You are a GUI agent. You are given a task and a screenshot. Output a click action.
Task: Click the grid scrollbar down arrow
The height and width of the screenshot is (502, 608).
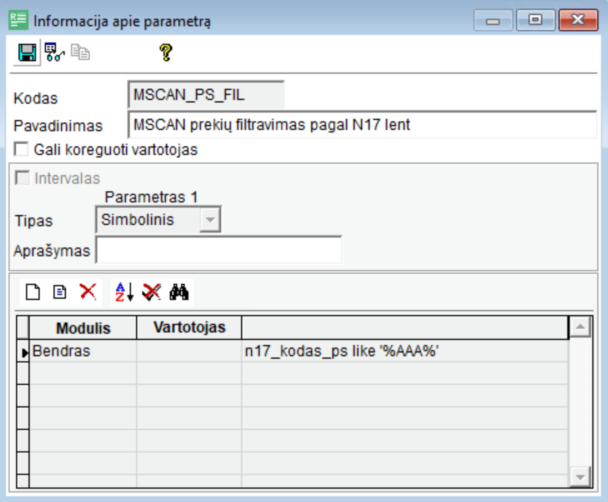click(577, 475)
